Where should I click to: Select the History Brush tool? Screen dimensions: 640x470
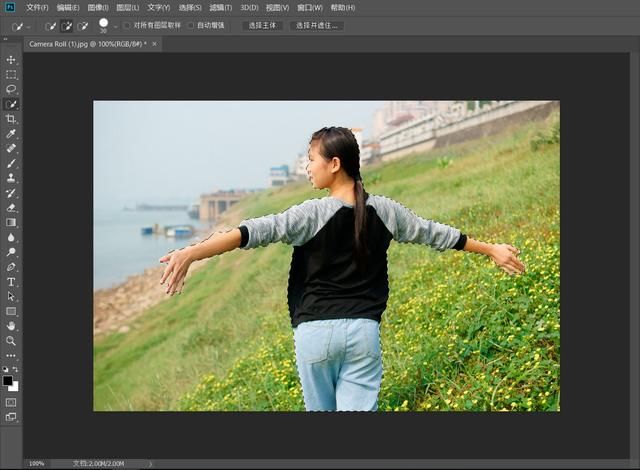tap(11, 193)
